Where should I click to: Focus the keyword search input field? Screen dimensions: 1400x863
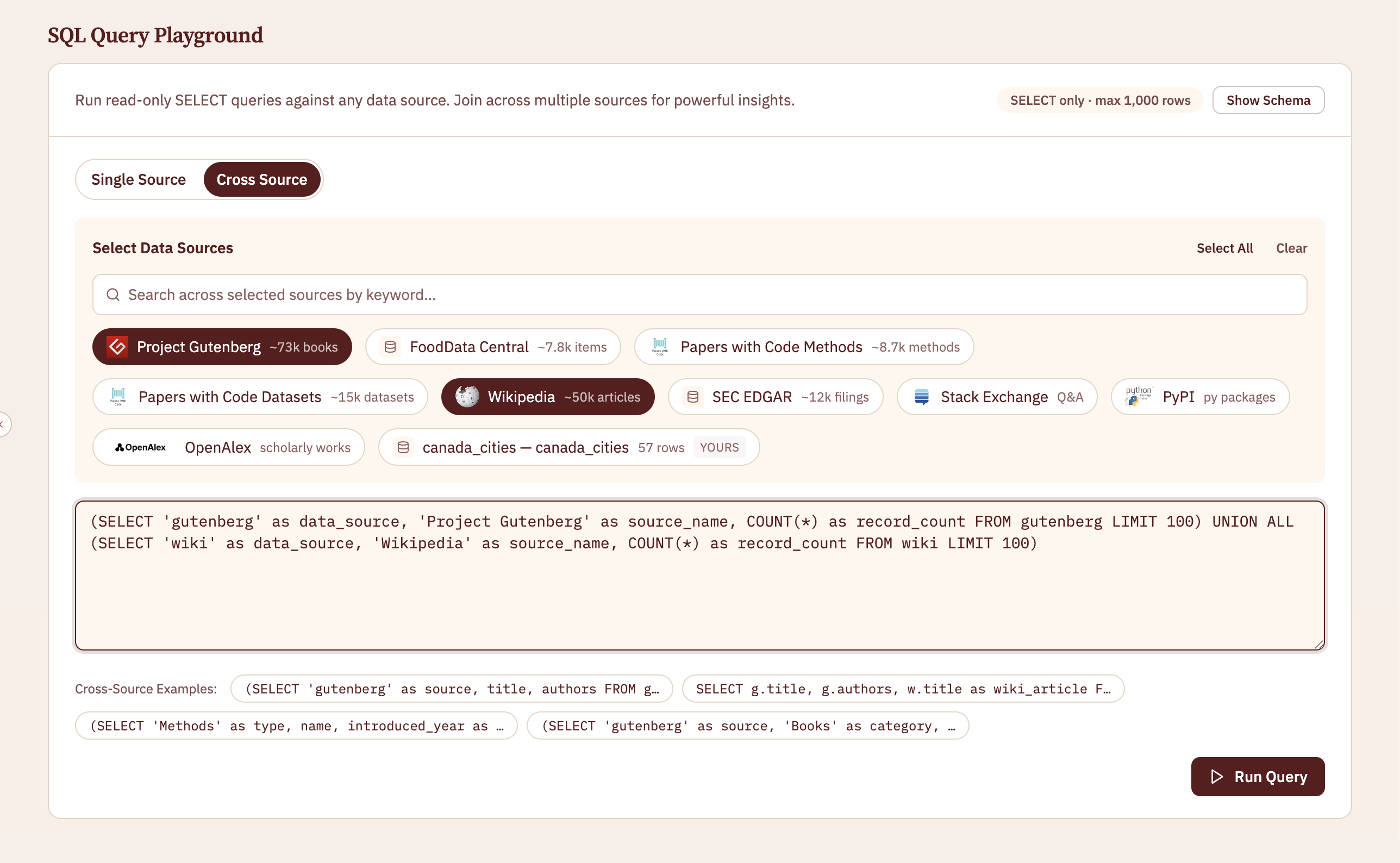point(699,295)
